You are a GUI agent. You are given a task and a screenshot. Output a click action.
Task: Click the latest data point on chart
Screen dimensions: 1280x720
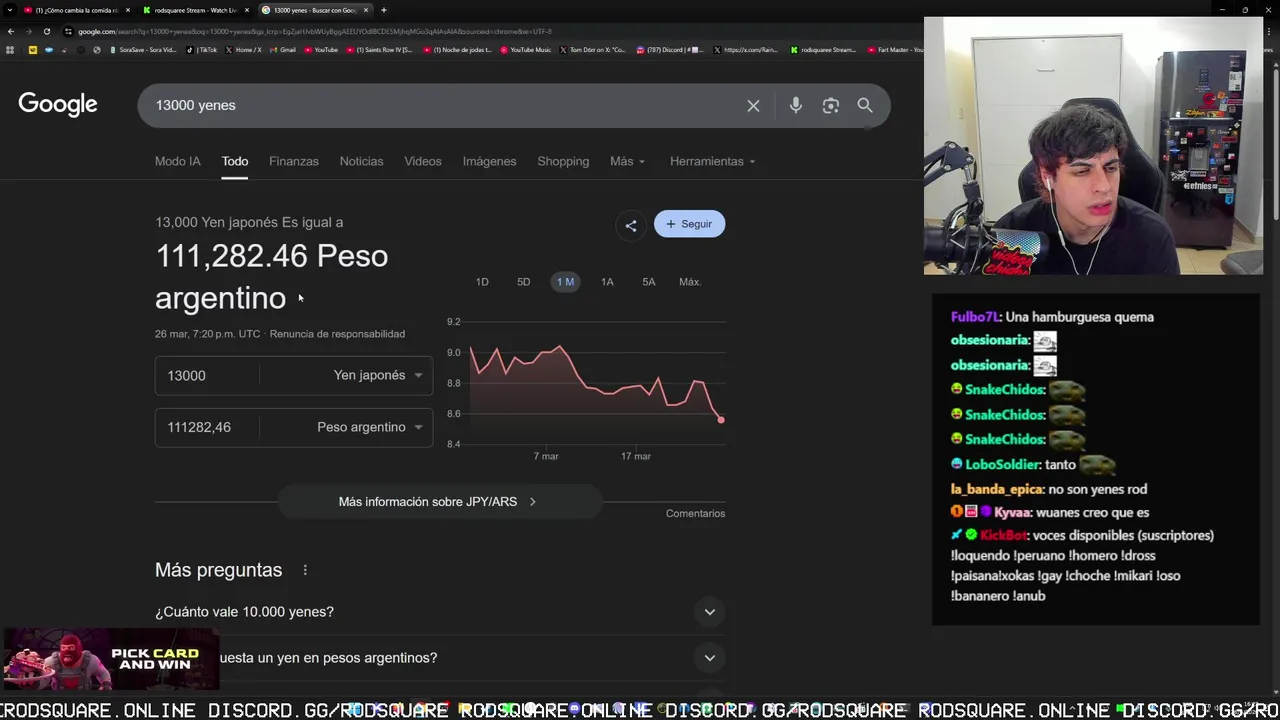(720, 419)
